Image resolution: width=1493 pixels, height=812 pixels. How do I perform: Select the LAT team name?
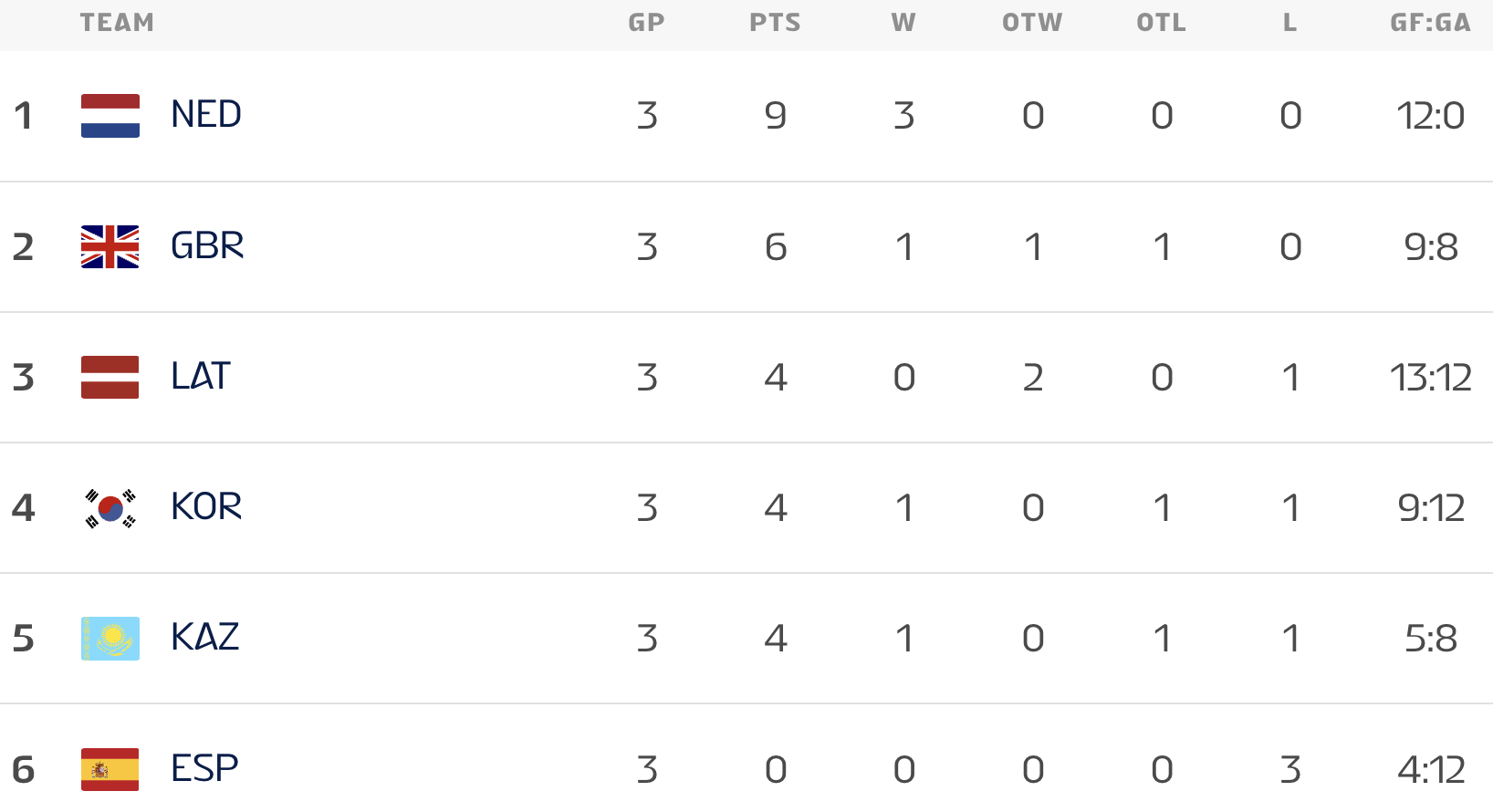pos(201,376)
